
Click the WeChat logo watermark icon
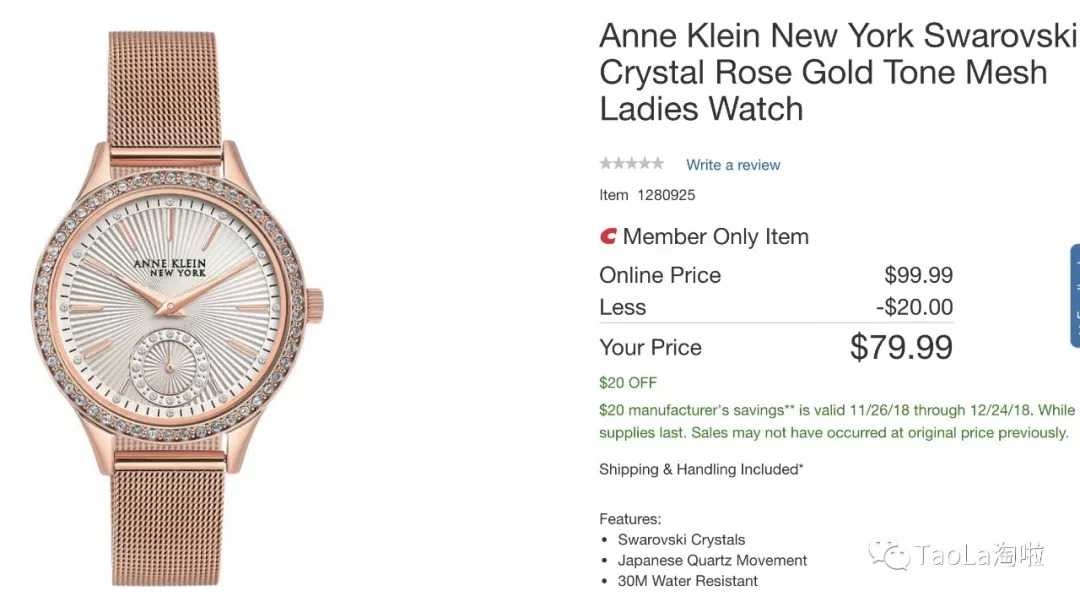[888, 554]
